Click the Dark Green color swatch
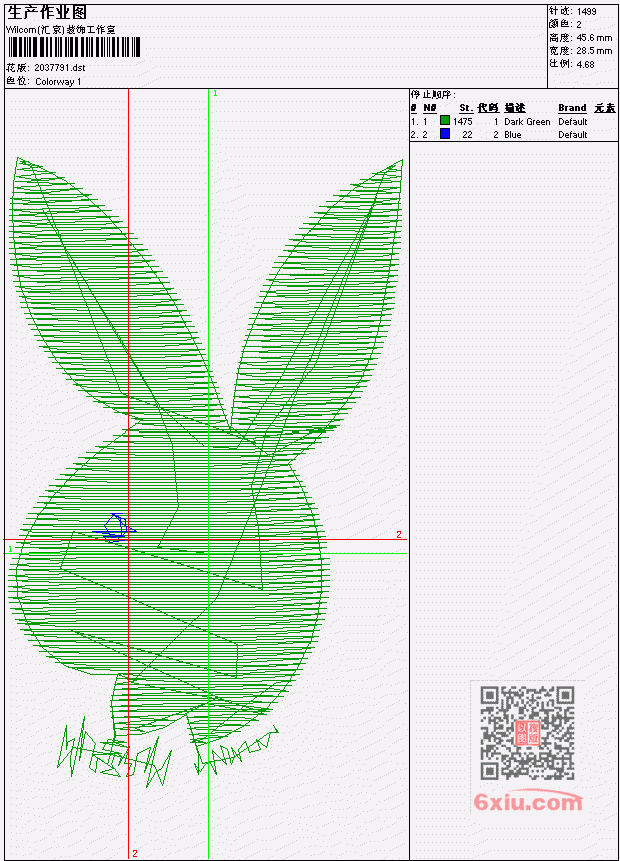 pyautogui.click(x=445, y=120)
